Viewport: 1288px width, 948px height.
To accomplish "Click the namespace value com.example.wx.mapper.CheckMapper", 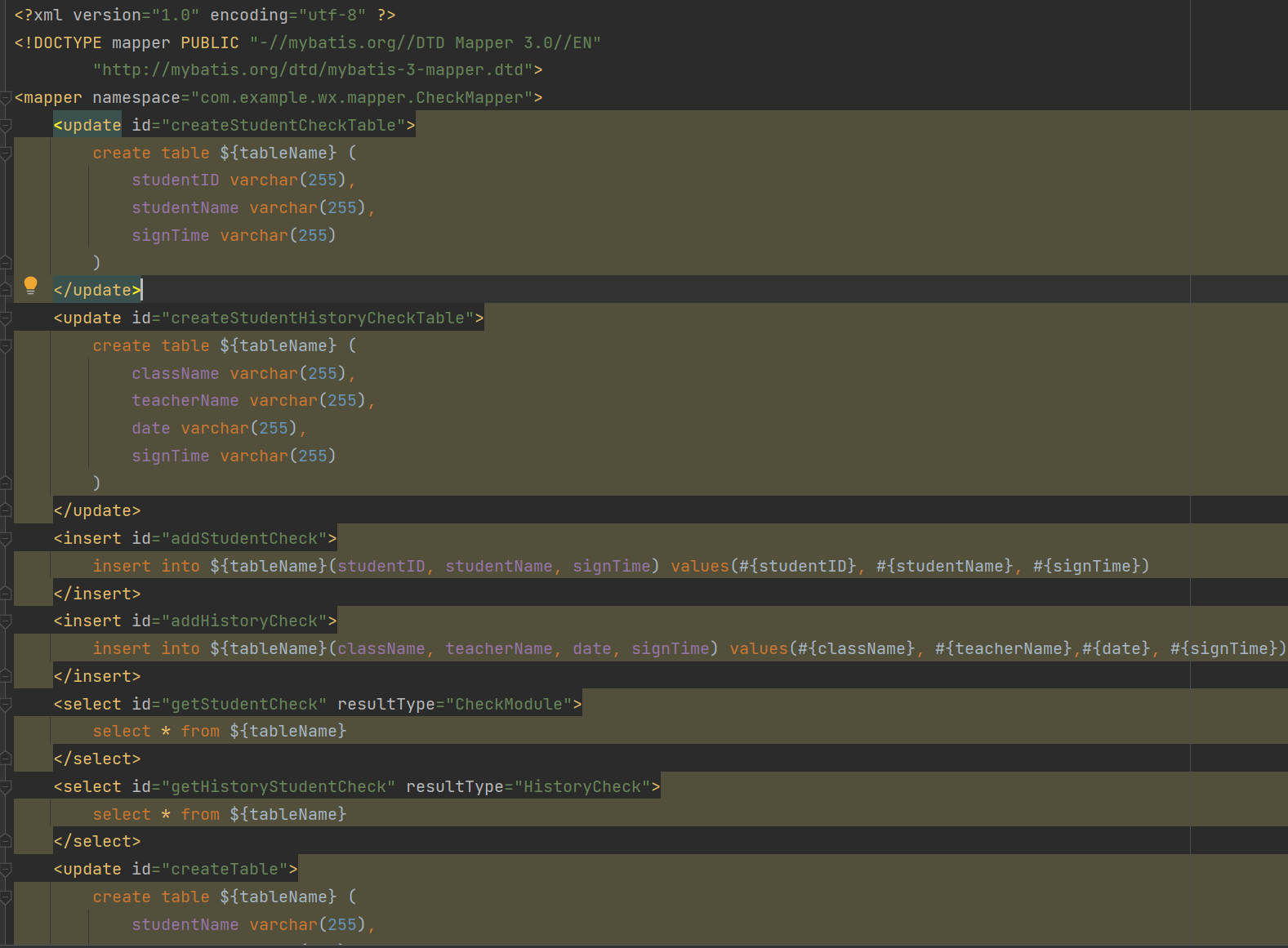I will 362,98.
